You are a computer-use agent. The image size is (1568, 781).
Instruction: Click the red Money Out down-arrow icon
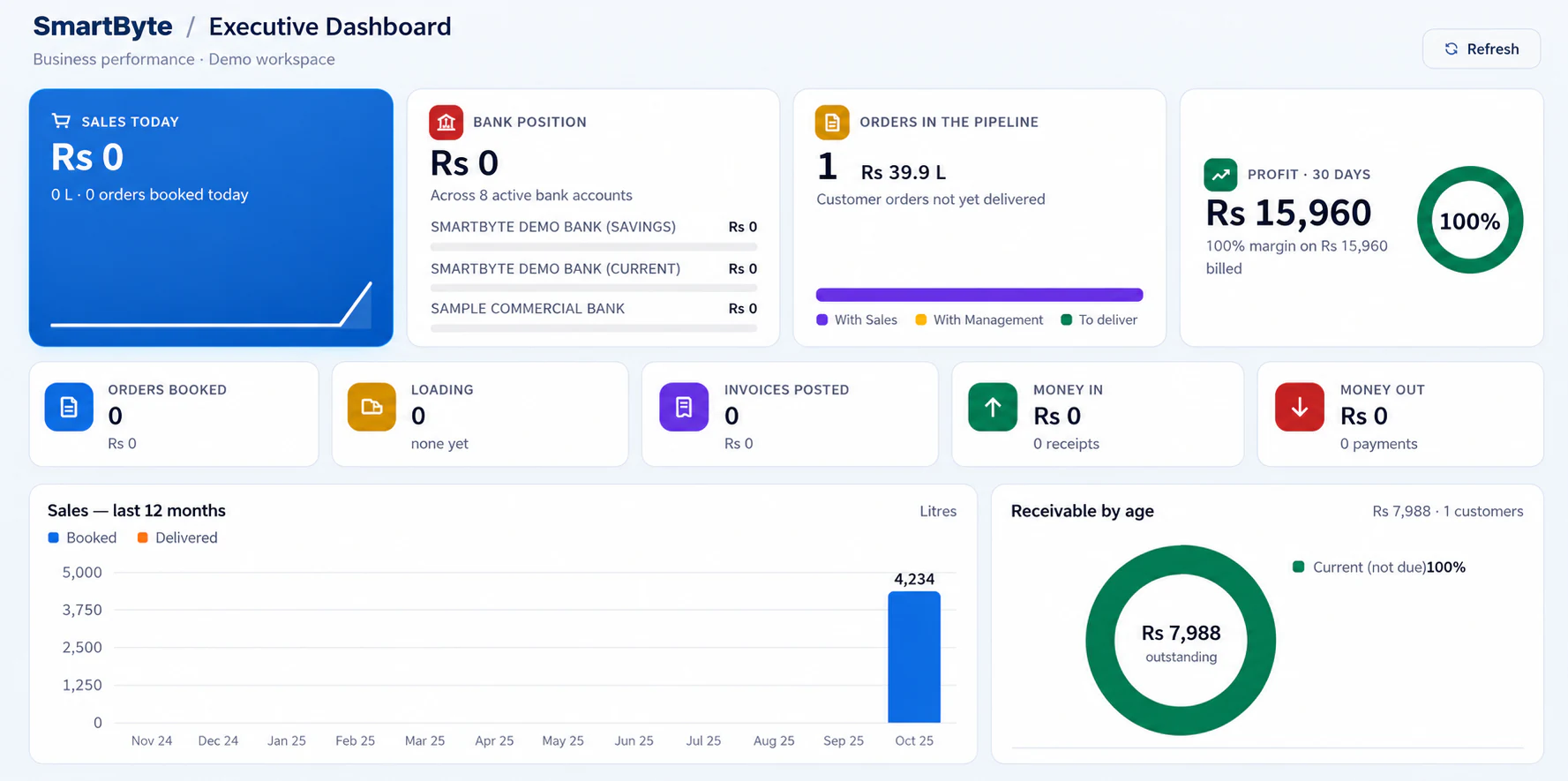(1300, 407)
